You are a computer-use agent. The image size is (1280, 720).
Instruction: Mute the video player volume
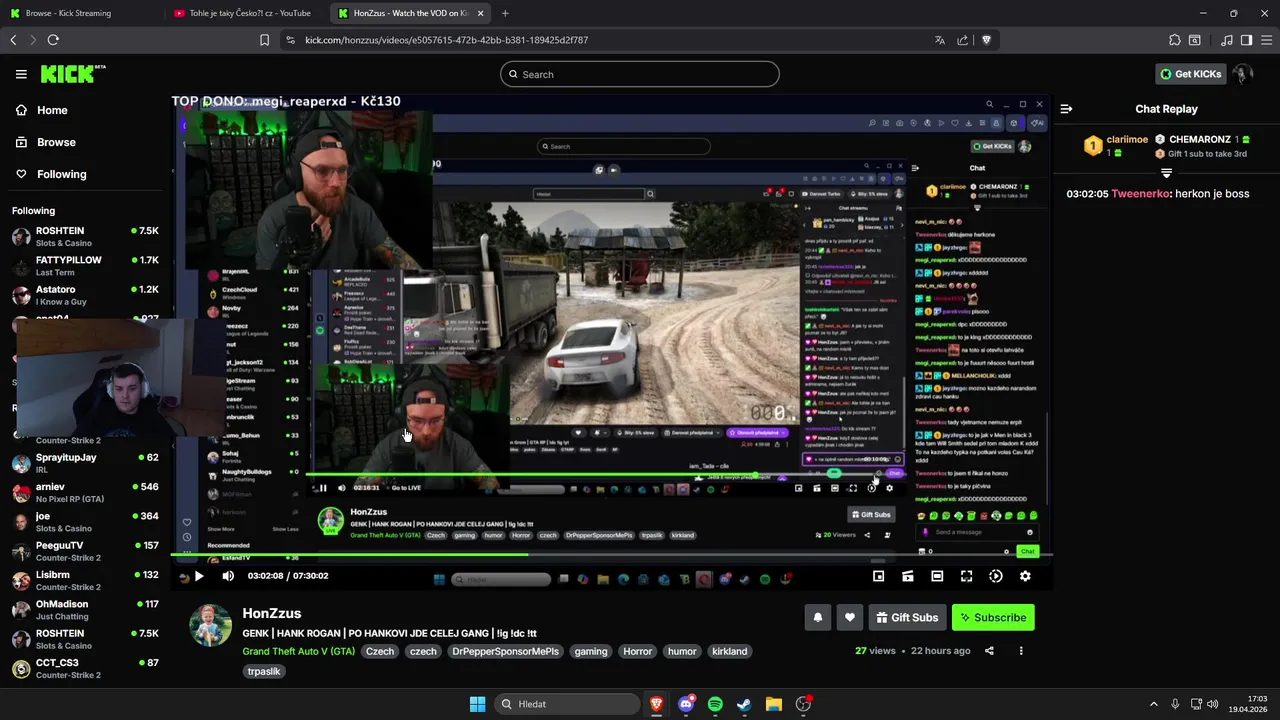228,576
